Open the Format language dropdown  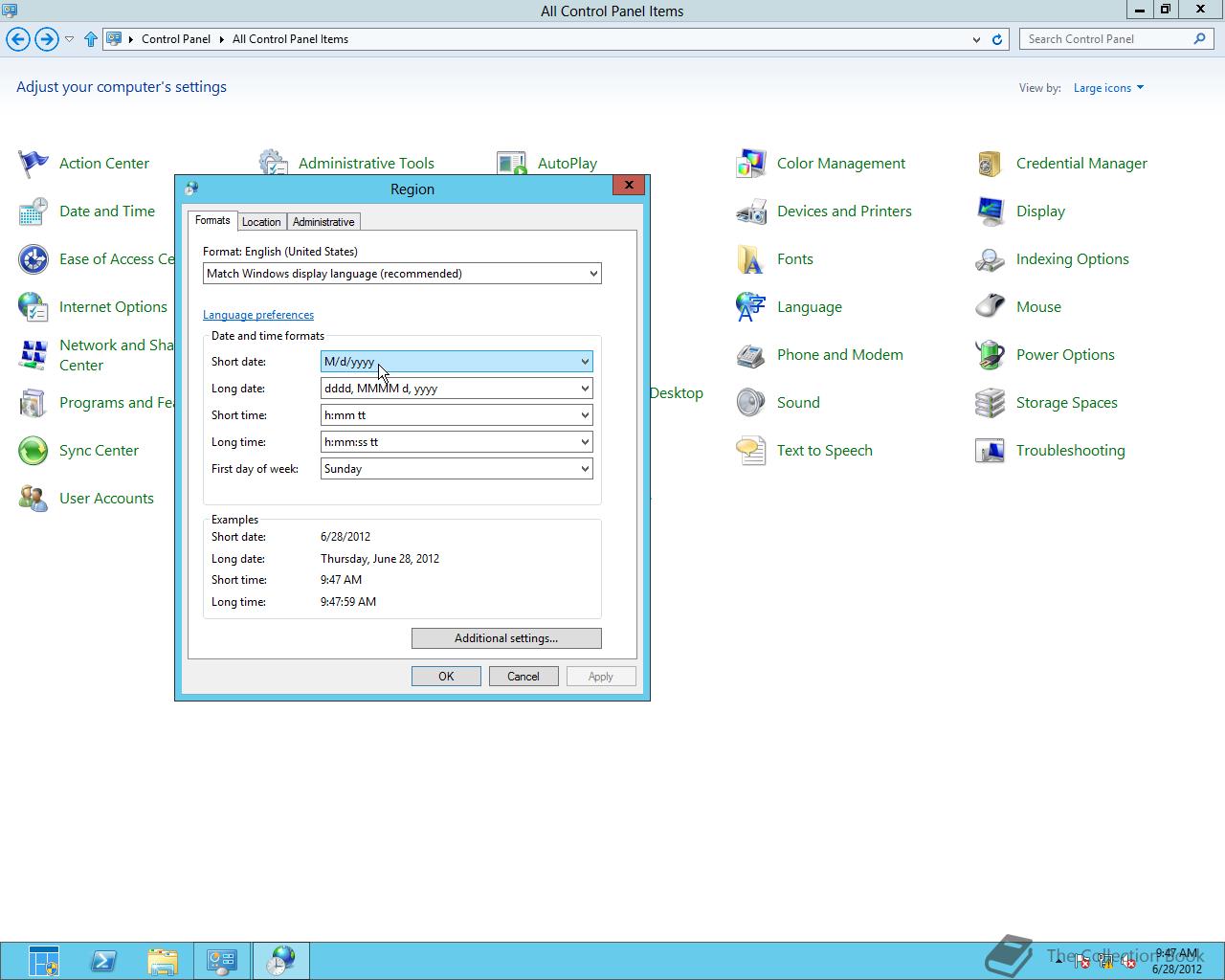point(402,274)
